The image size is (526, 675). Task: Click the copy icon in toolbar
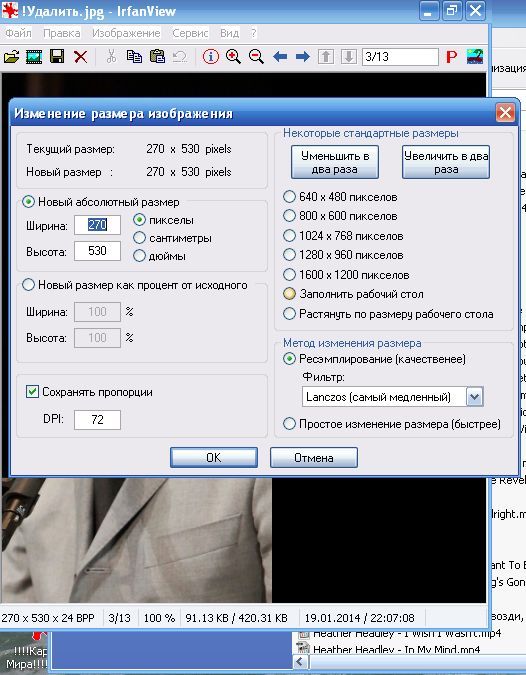(134, 56)
